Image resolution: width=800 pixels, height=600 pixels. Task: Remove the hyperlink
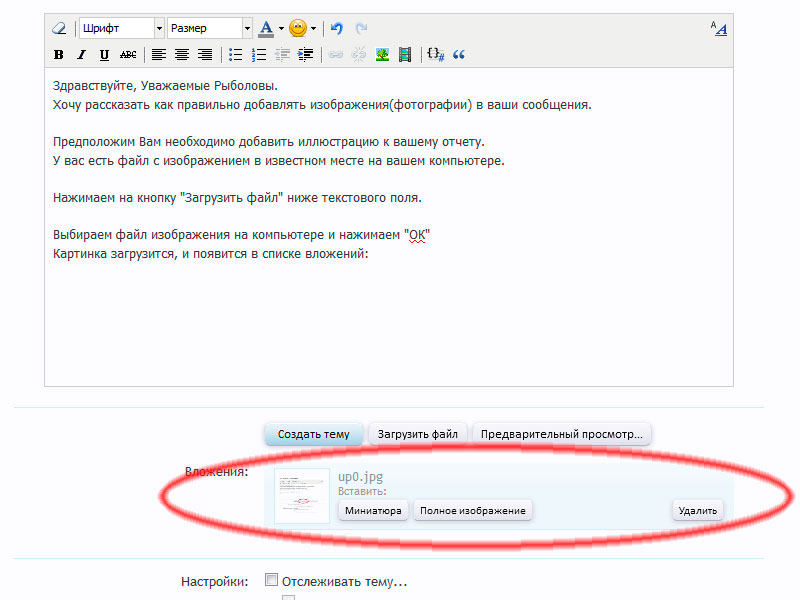pos(359,55)
